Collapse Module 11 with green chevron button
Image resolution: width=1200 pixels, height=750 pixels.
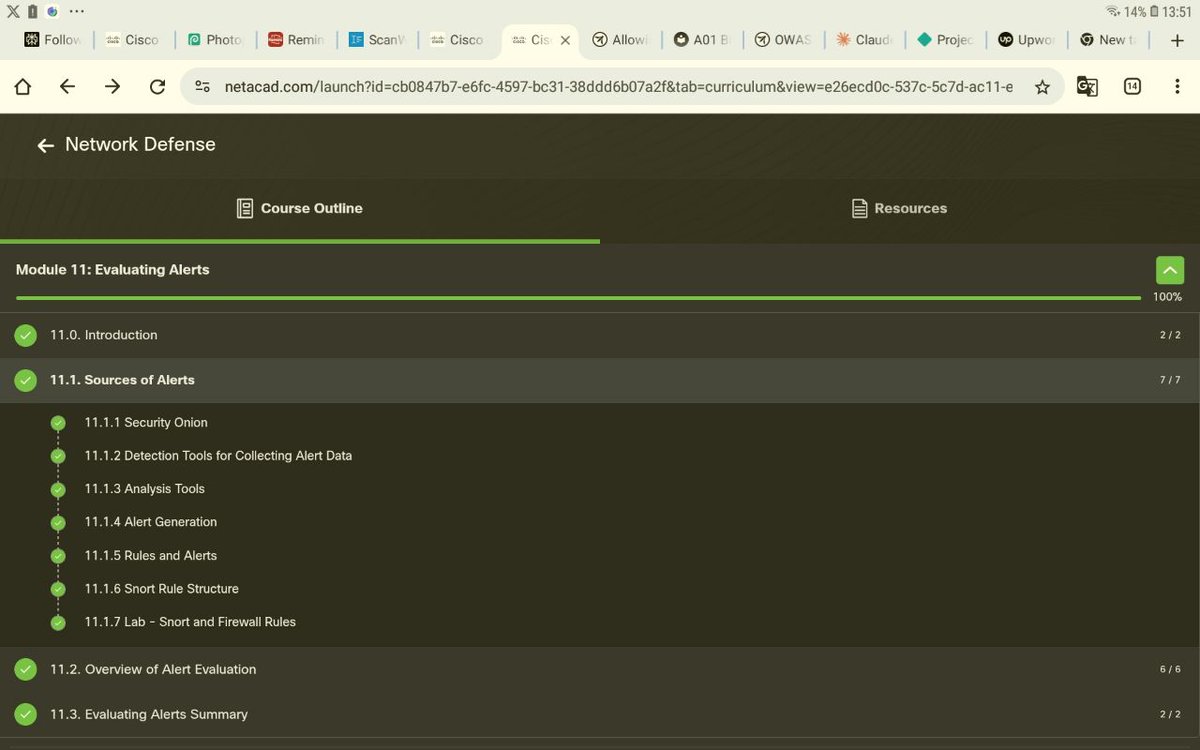(x=1170, y=270)
